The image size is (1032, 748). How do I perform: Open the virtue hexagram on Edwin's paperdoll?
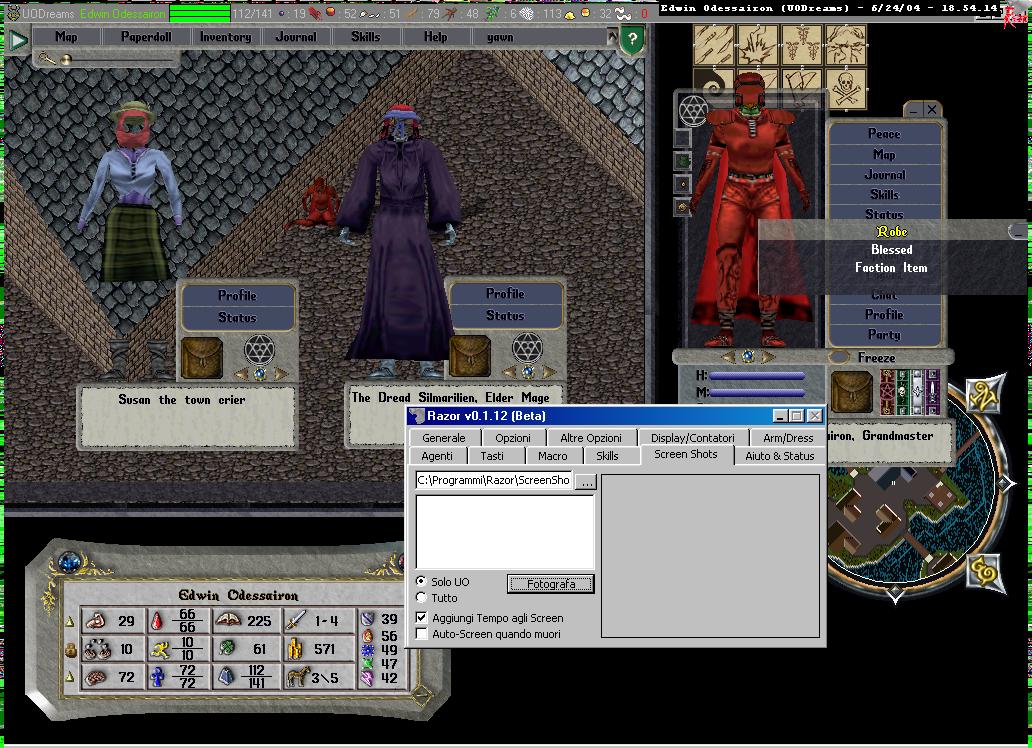[693, 109]
